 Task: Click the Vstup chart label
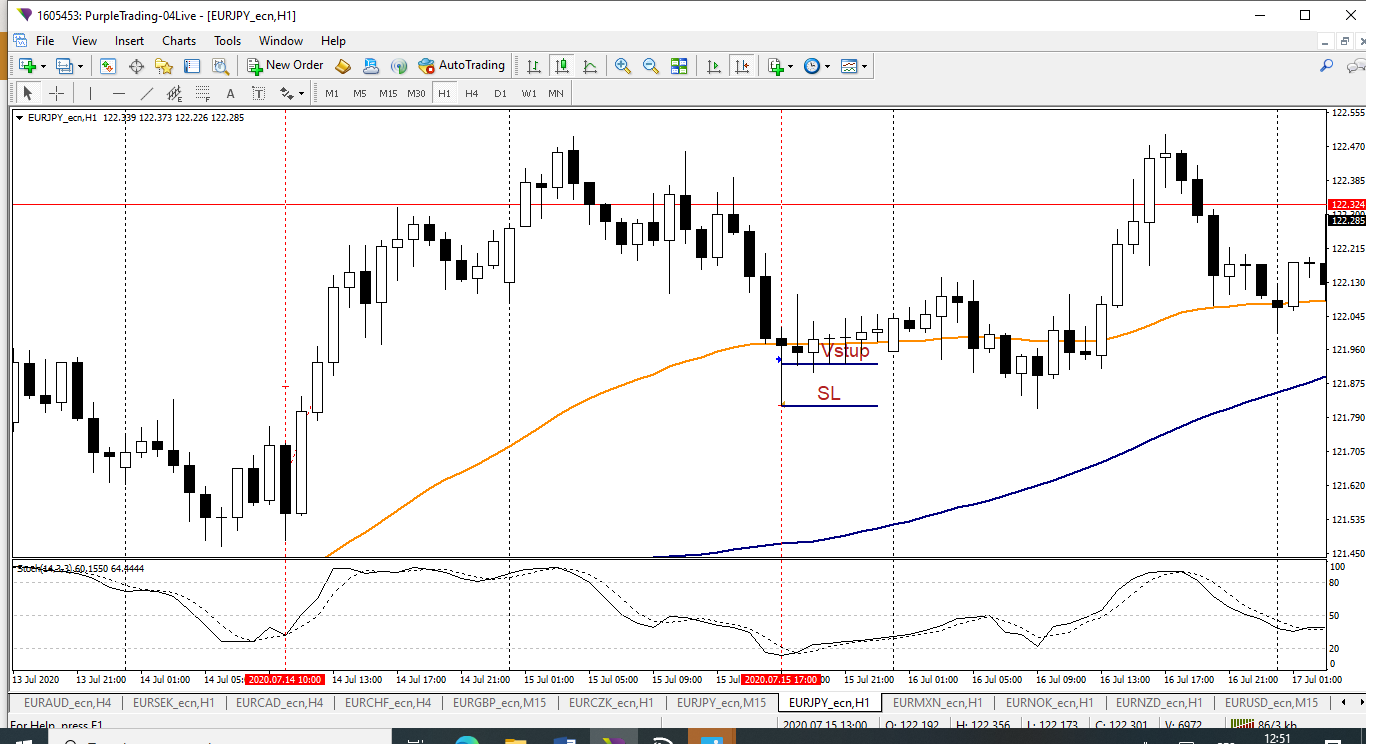(x=845, y=351)
